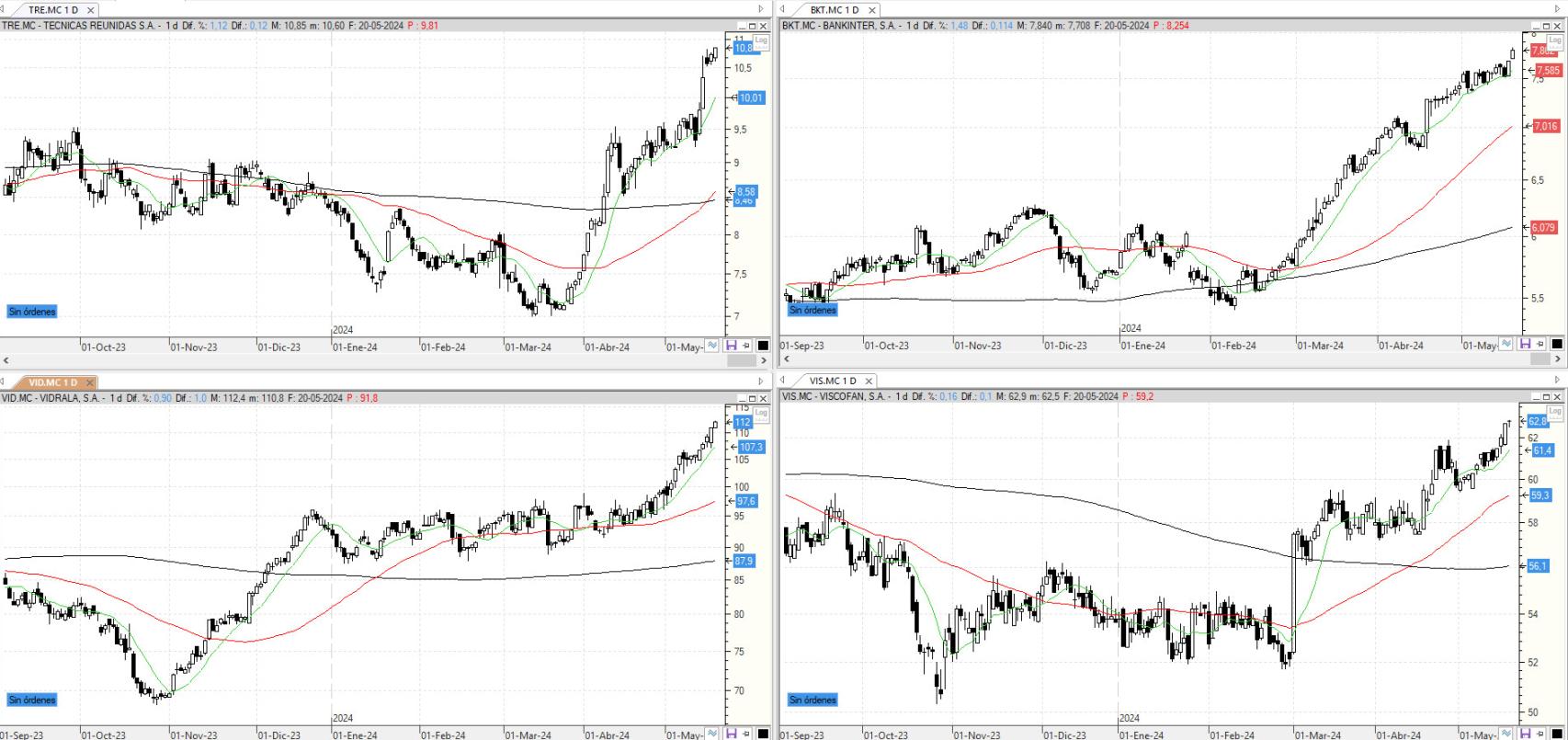Viewport: 1568px width, 740px height.
Task: Select the VID.MC 1 D tab
Action: [x=52, y=382]
